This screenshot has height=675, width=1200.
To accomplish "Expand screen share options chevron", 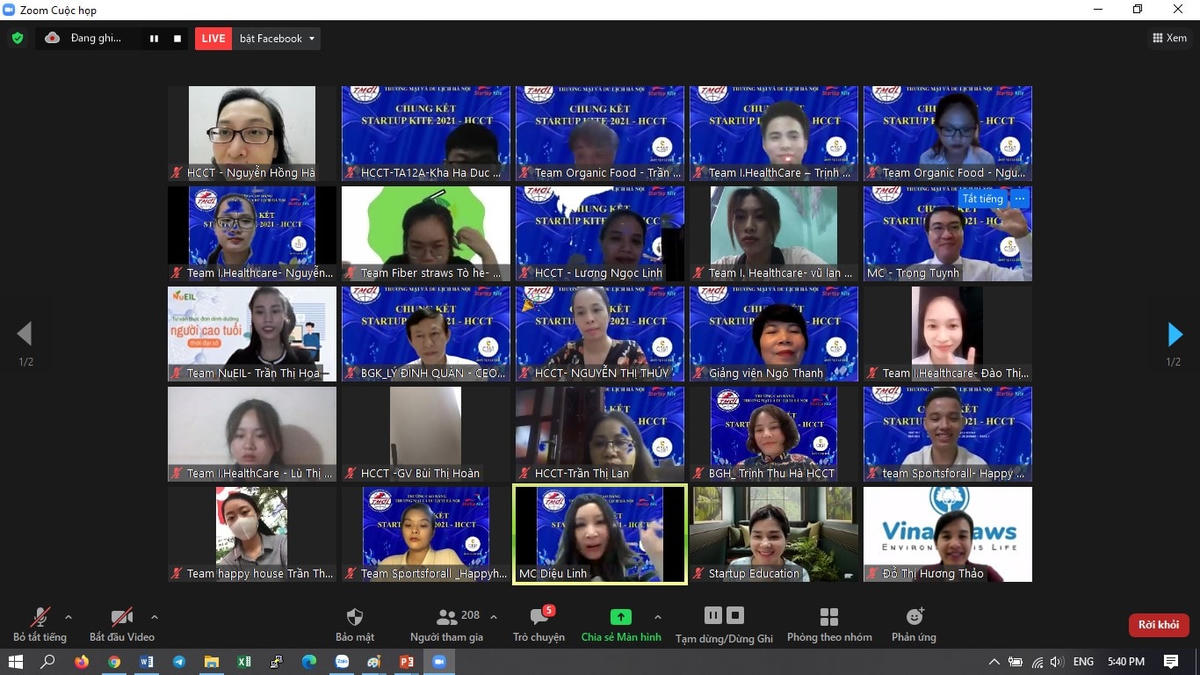I will tap(658, 615).
